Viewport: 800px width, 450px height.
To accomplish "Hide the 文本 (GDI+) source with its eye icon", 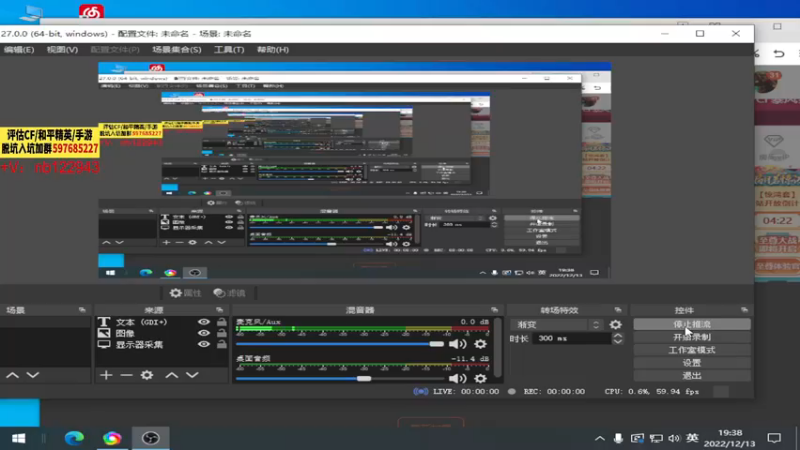I will [204, 322].
